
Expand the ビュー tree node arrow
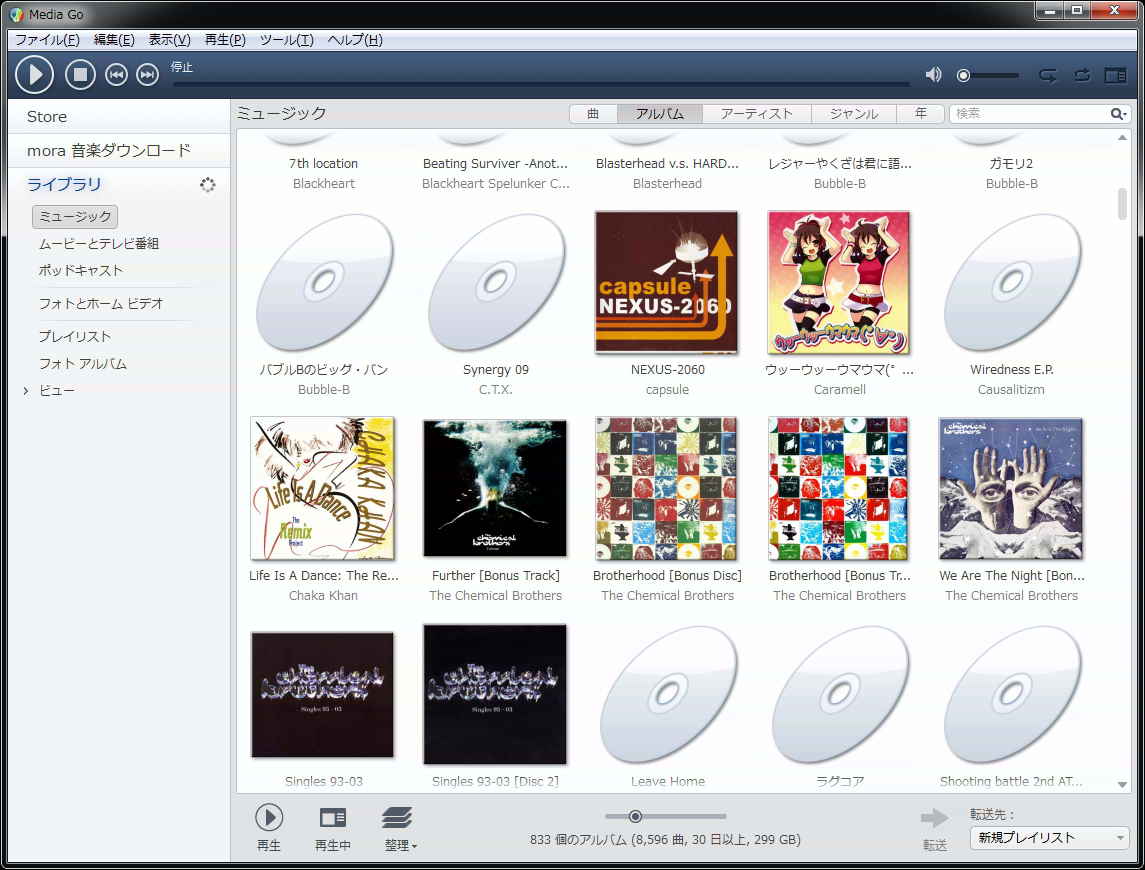click(x=26, y=392)
